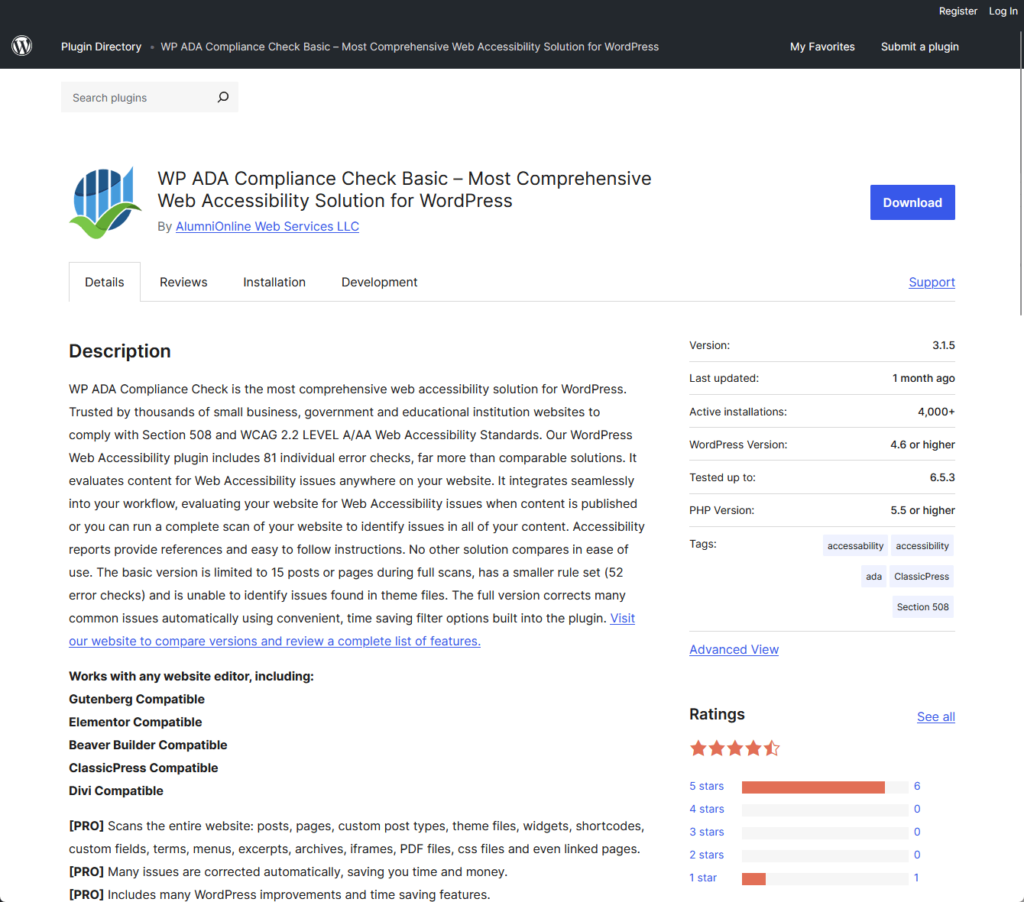Screen dimensions: 1024x902
Task: Open 4 stars reviews link
Action: 707,809
